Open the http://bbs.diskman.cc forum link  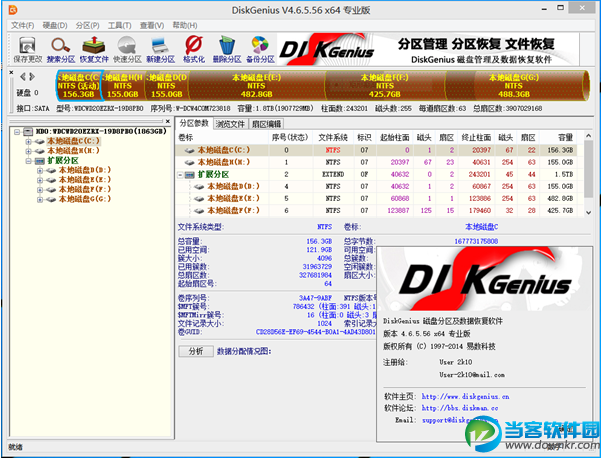460,408
